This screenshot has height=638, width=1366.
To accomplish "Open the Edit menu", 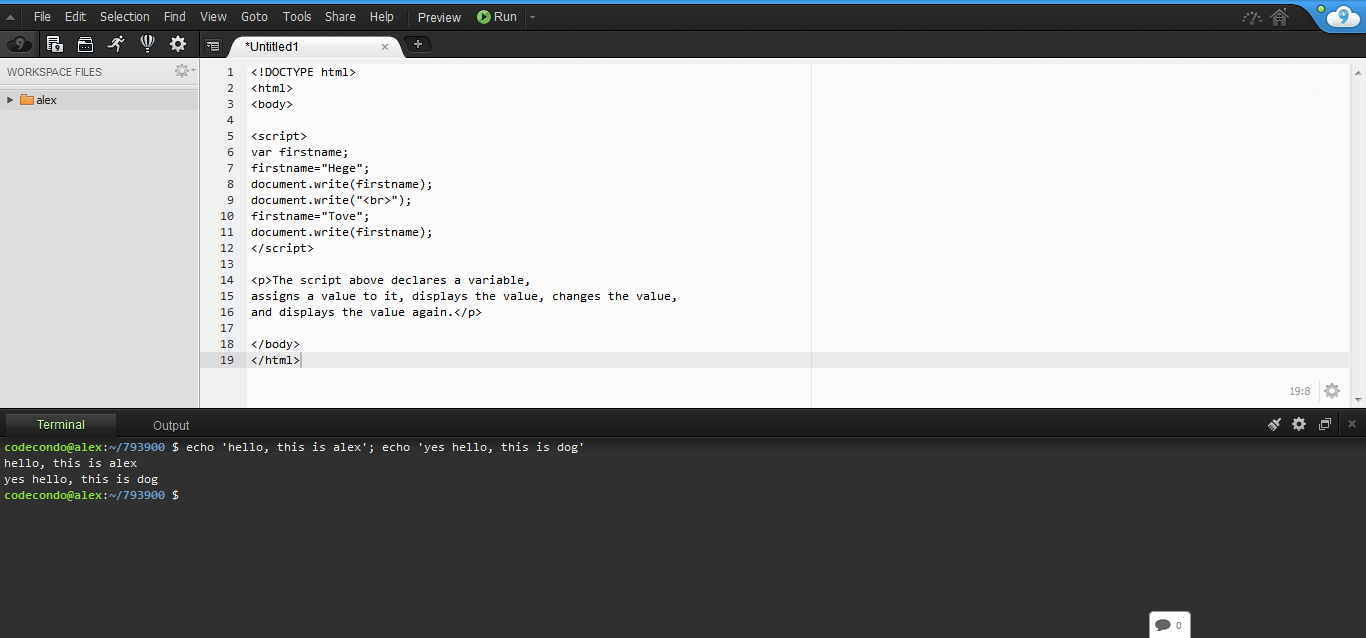I will point(75,17).
